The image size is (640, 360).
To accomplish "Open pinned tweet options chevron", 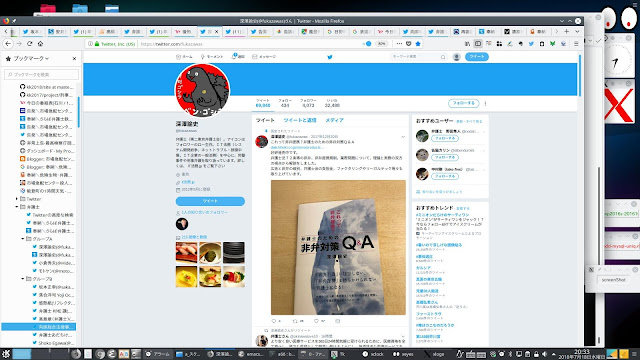I will [x=403, y=137].
